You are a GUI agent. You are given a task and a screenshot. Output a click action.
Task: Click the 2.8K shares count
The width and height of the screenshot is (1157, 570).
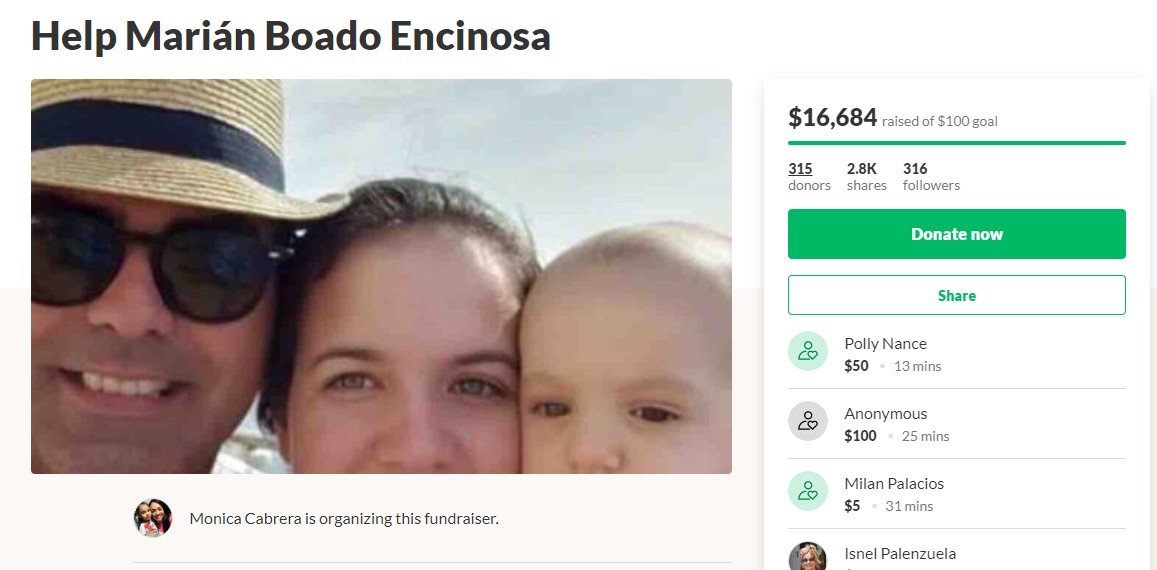pos(866,176)
